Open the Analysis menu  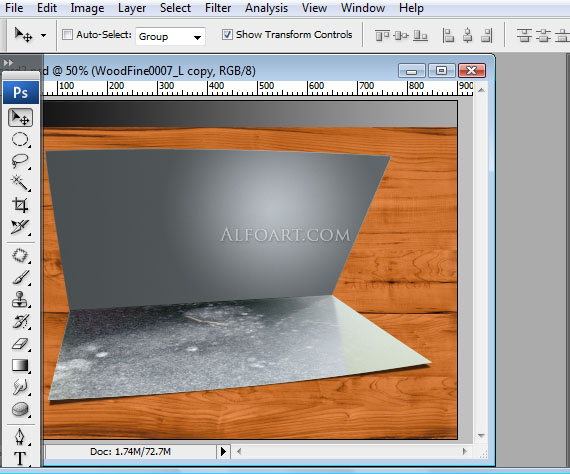tap(266, 8)
